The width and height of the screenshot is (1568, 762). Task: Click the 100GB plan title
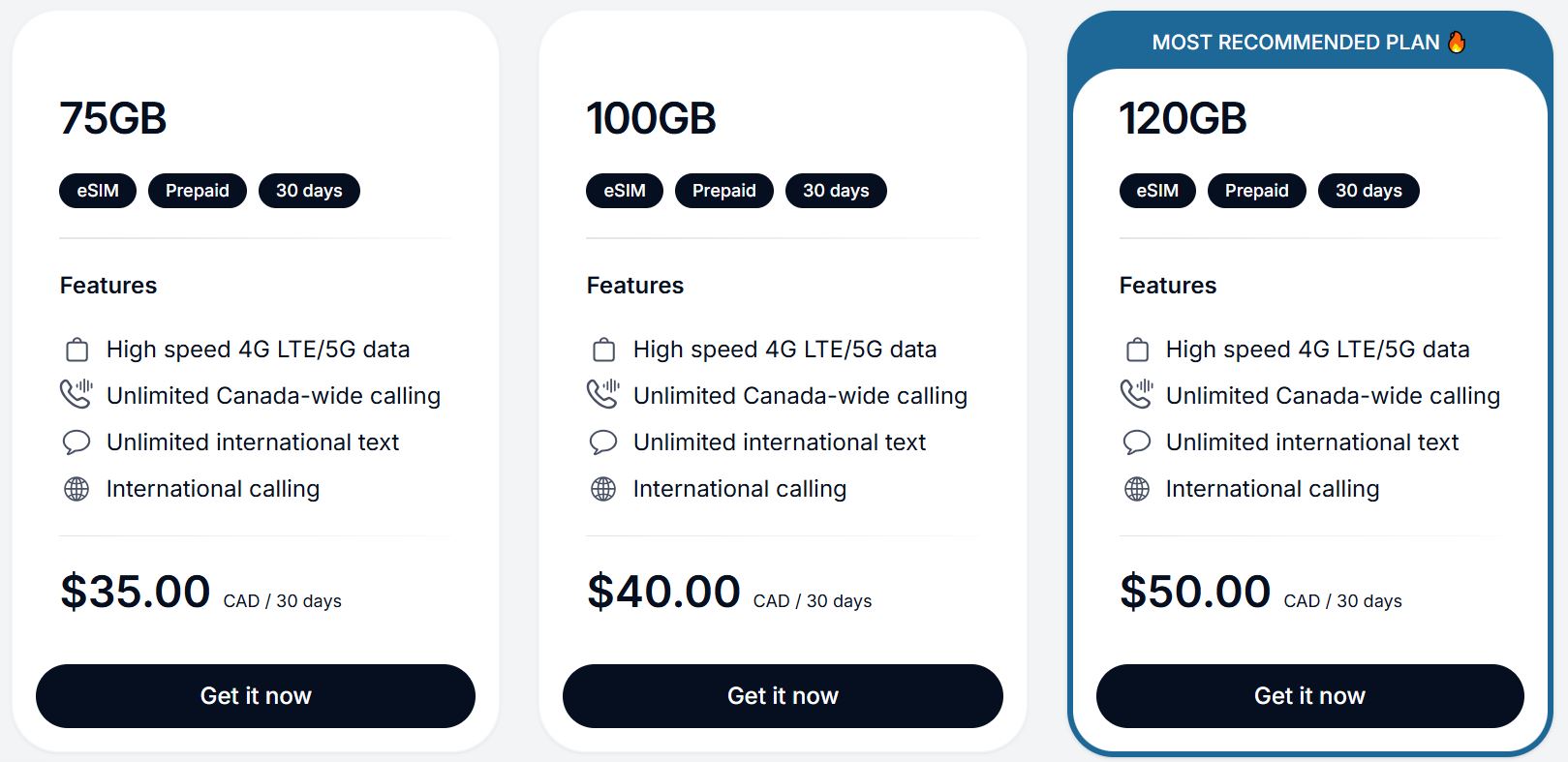tap(651, 119)
